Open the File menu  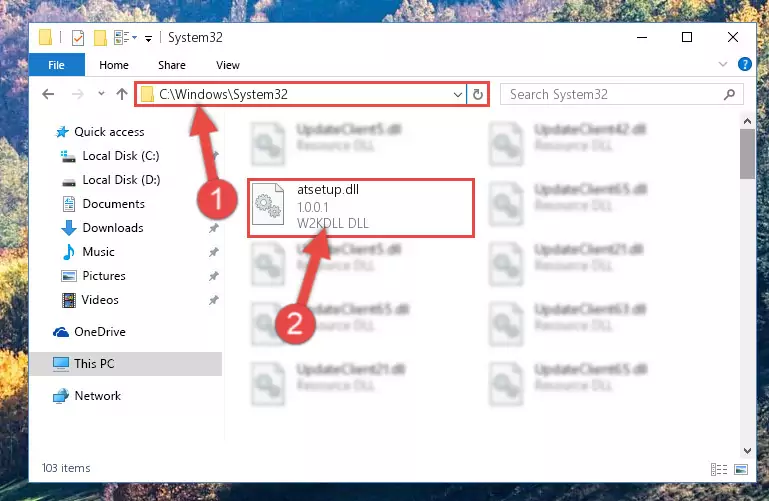[56, 65]
